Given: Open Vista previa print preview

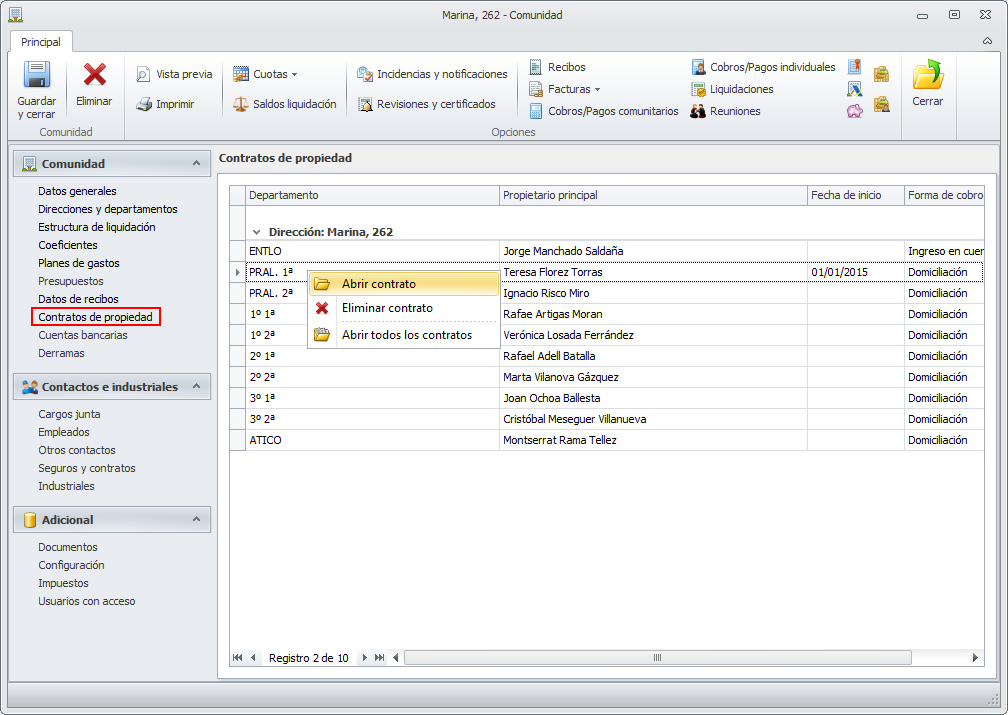Looking at the screenshot, I should pyautogui.click(x=174, y=74).
